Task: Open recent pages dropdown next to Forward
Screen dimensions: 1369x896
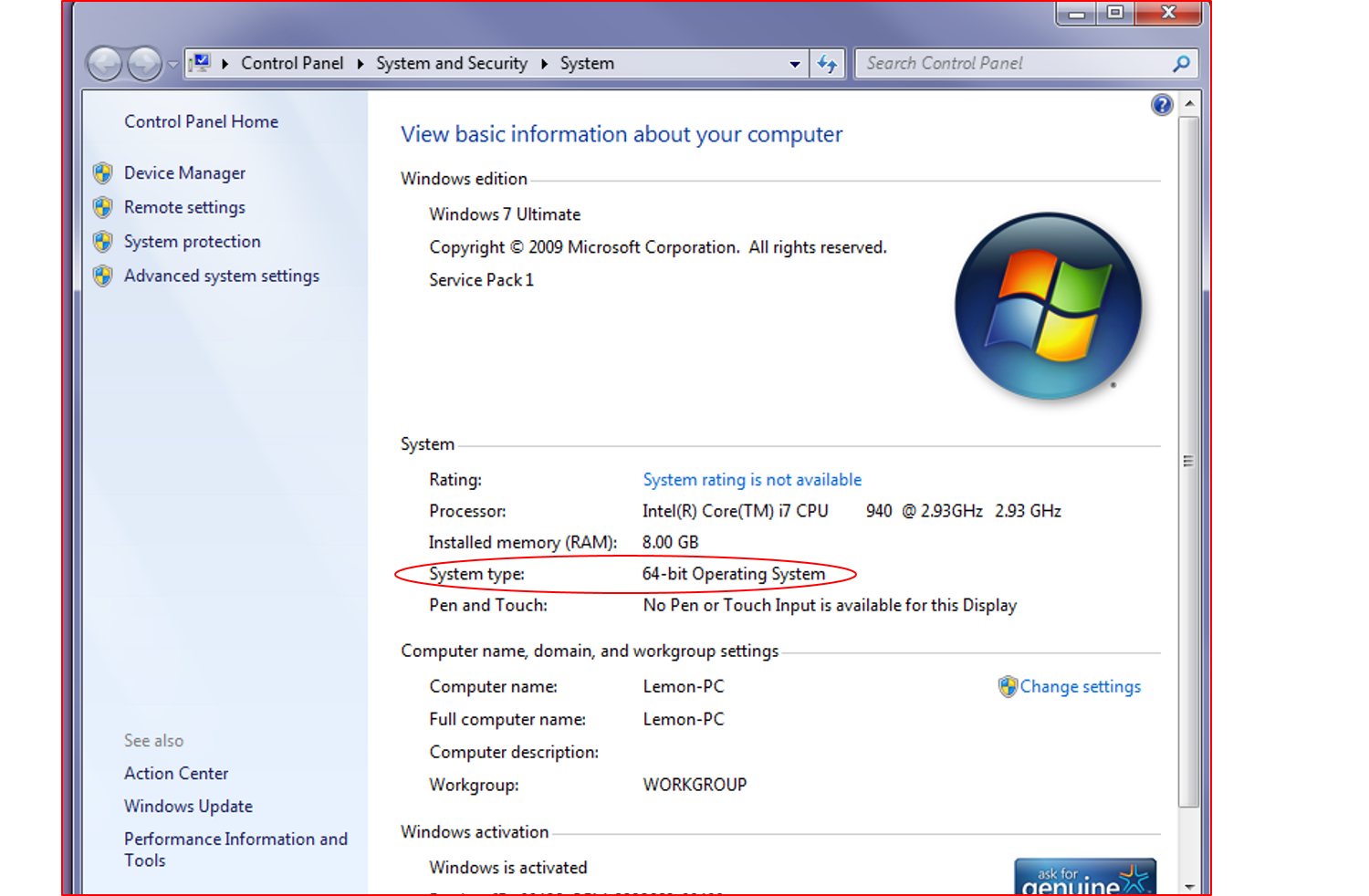Action: (x=172, y=65)
